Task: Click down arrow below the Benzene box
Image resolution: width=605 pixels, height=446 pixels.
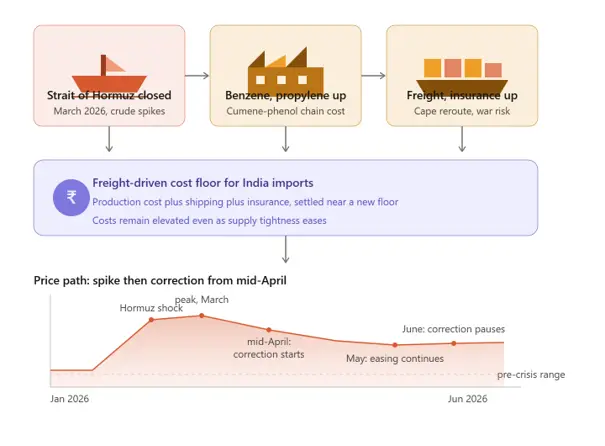Action: click(286, 139)
